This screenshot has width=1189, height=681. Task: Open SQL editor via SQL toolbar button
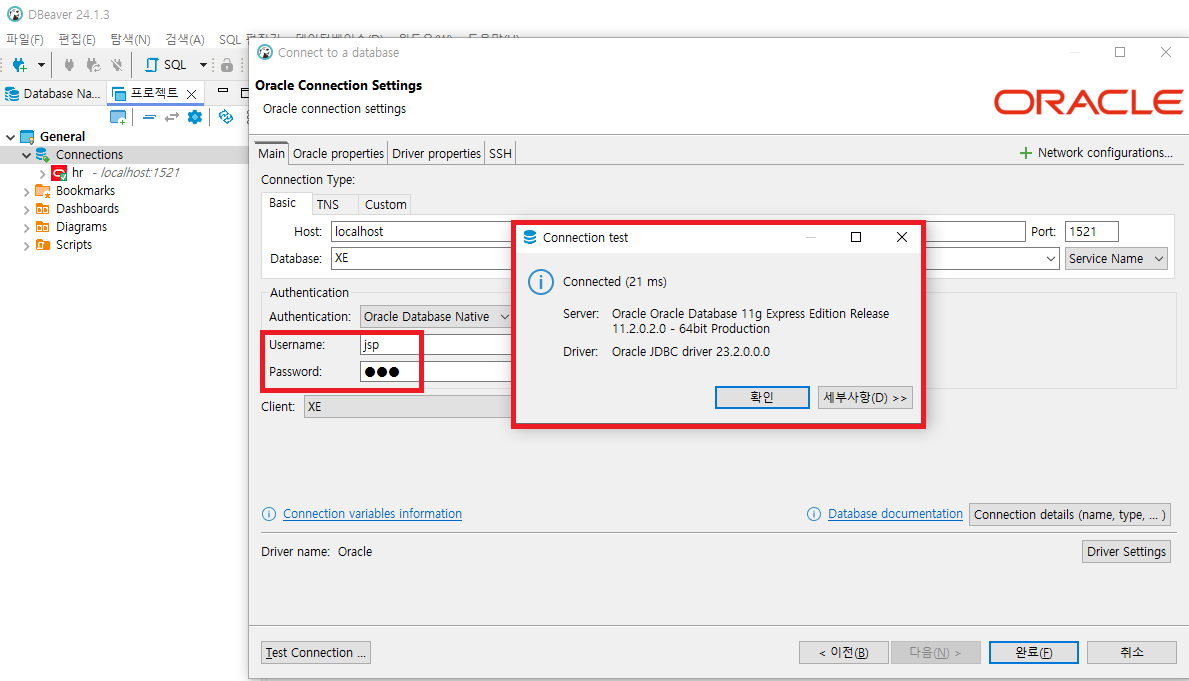click(166, 65)
